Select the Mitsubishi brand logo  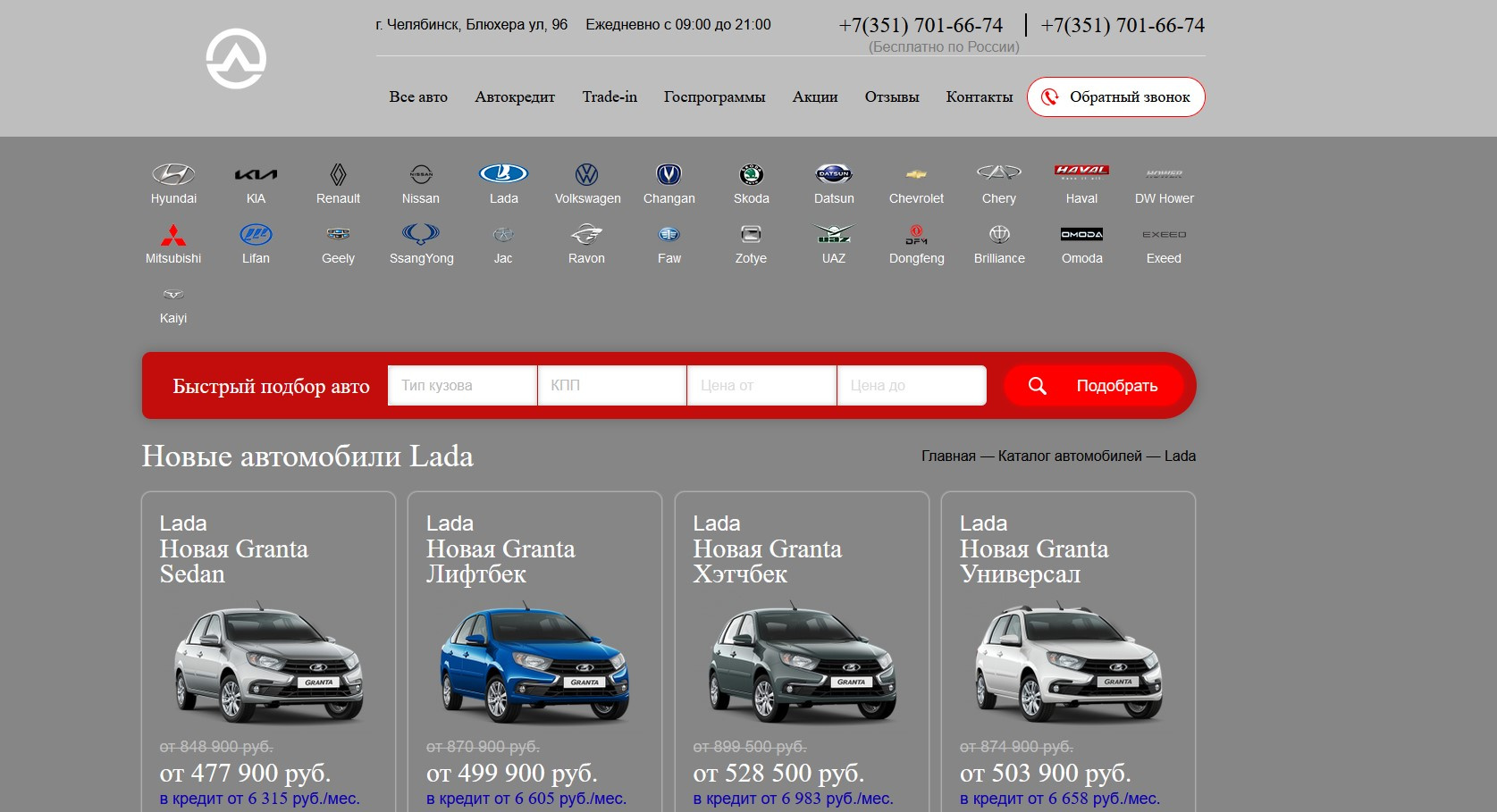[x=173, y=234]
